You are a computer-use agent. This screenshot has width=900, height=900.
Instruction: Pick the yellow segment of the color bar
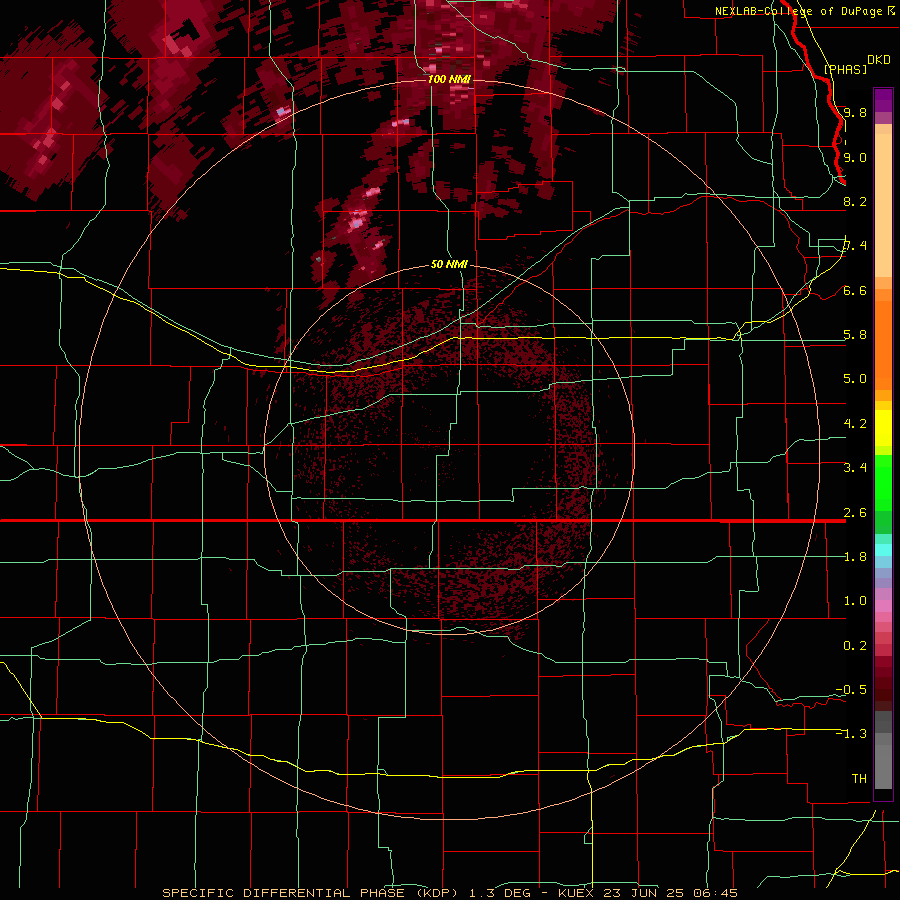[883, 428]
